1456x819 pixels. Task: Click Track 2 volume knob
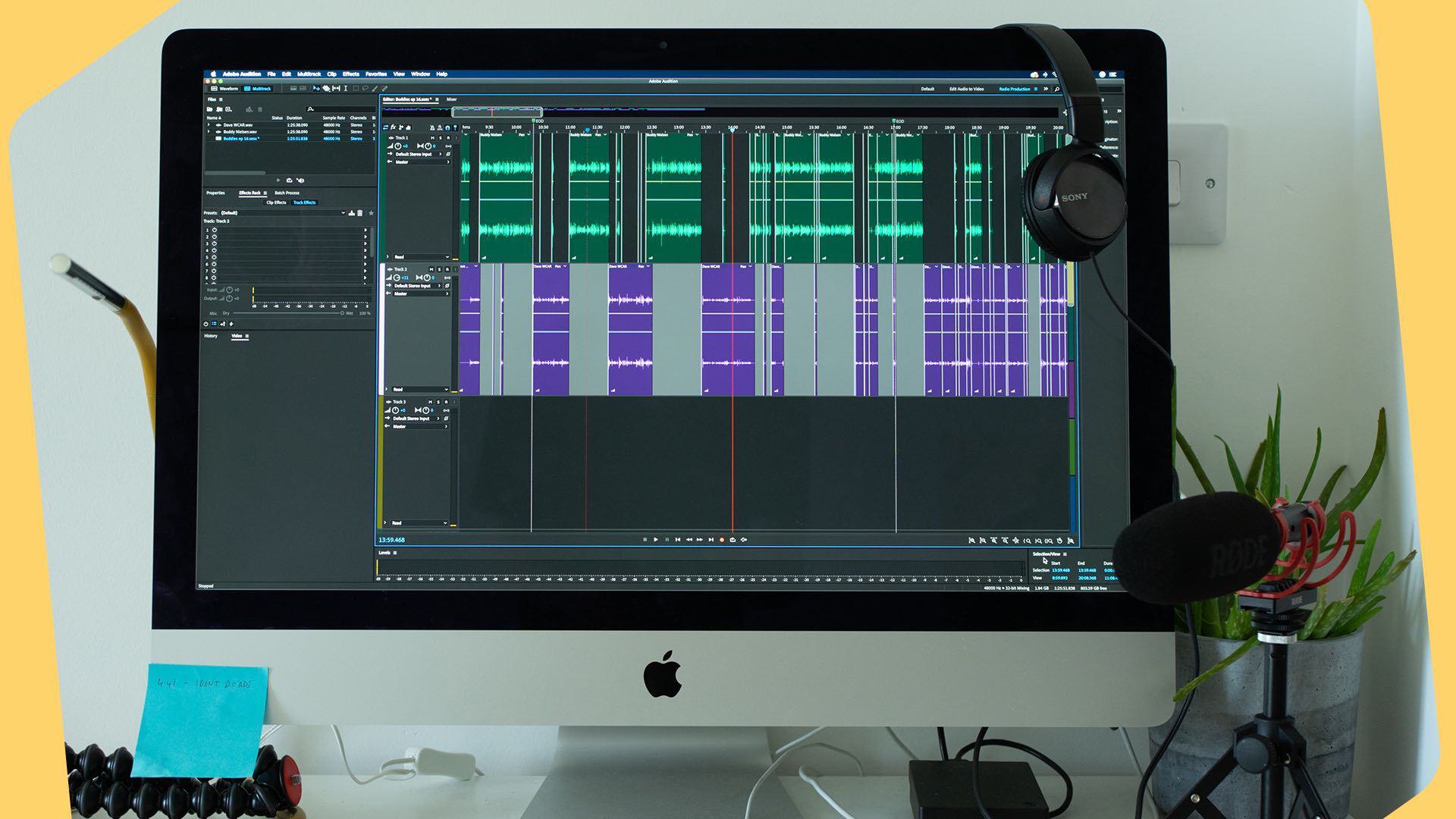[x=396, y=278]
